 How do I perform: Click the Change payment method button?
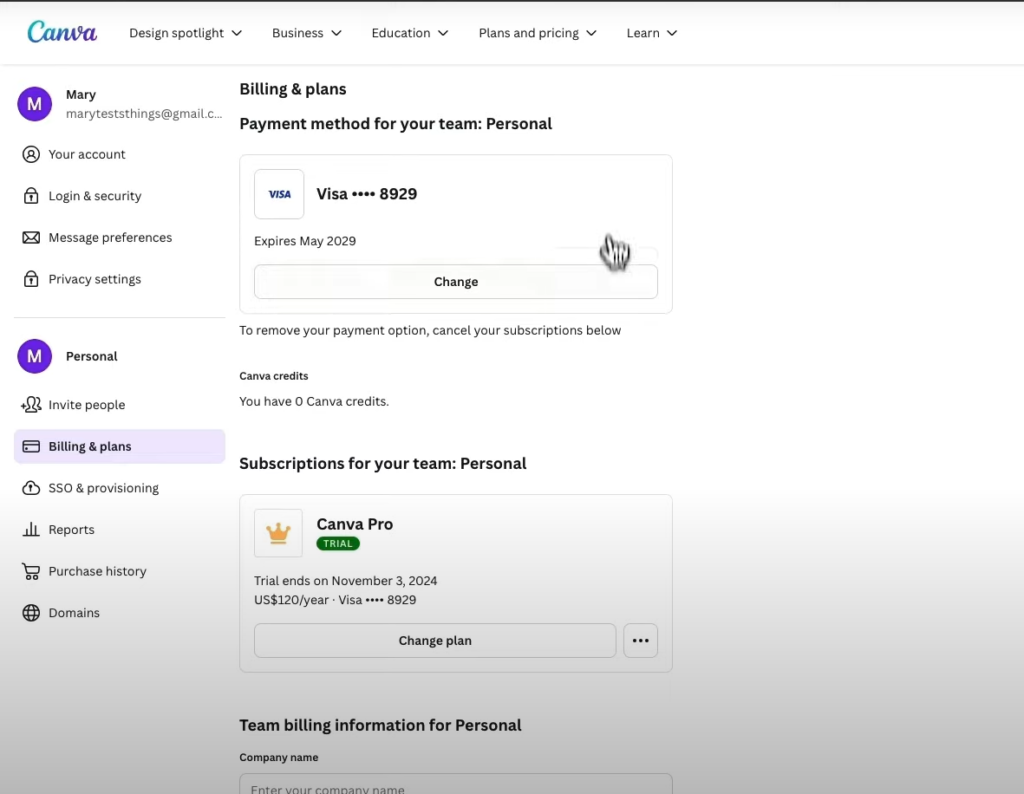pos(455,282)
